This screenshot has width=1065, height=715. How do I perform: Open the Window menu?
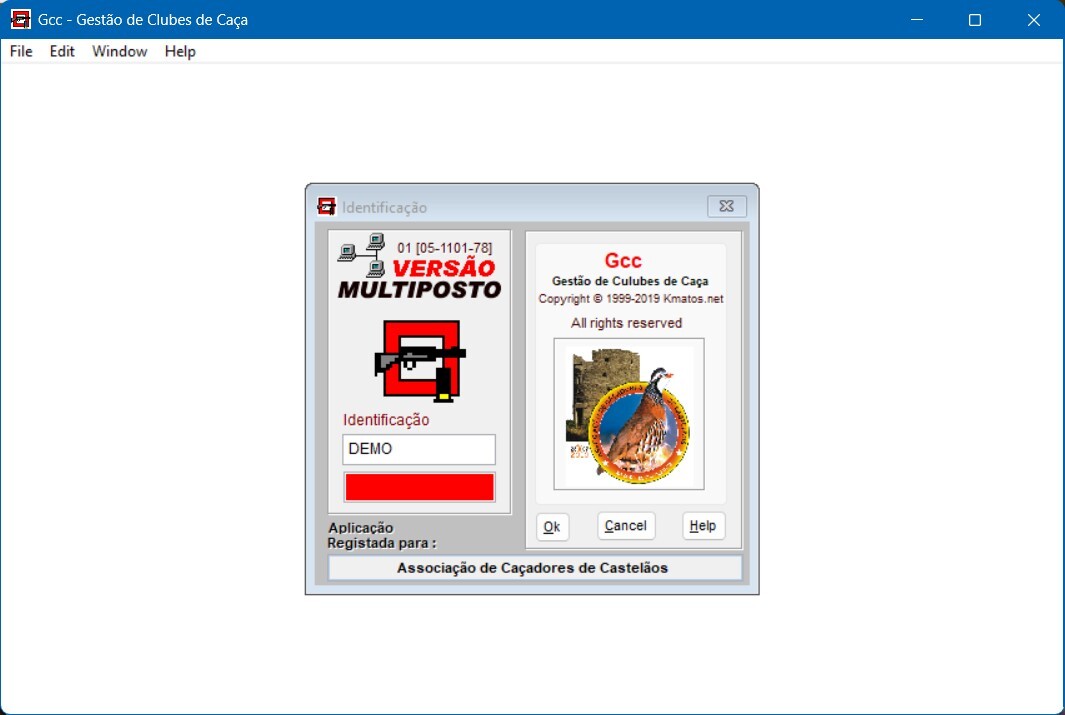tap(119, 51)
